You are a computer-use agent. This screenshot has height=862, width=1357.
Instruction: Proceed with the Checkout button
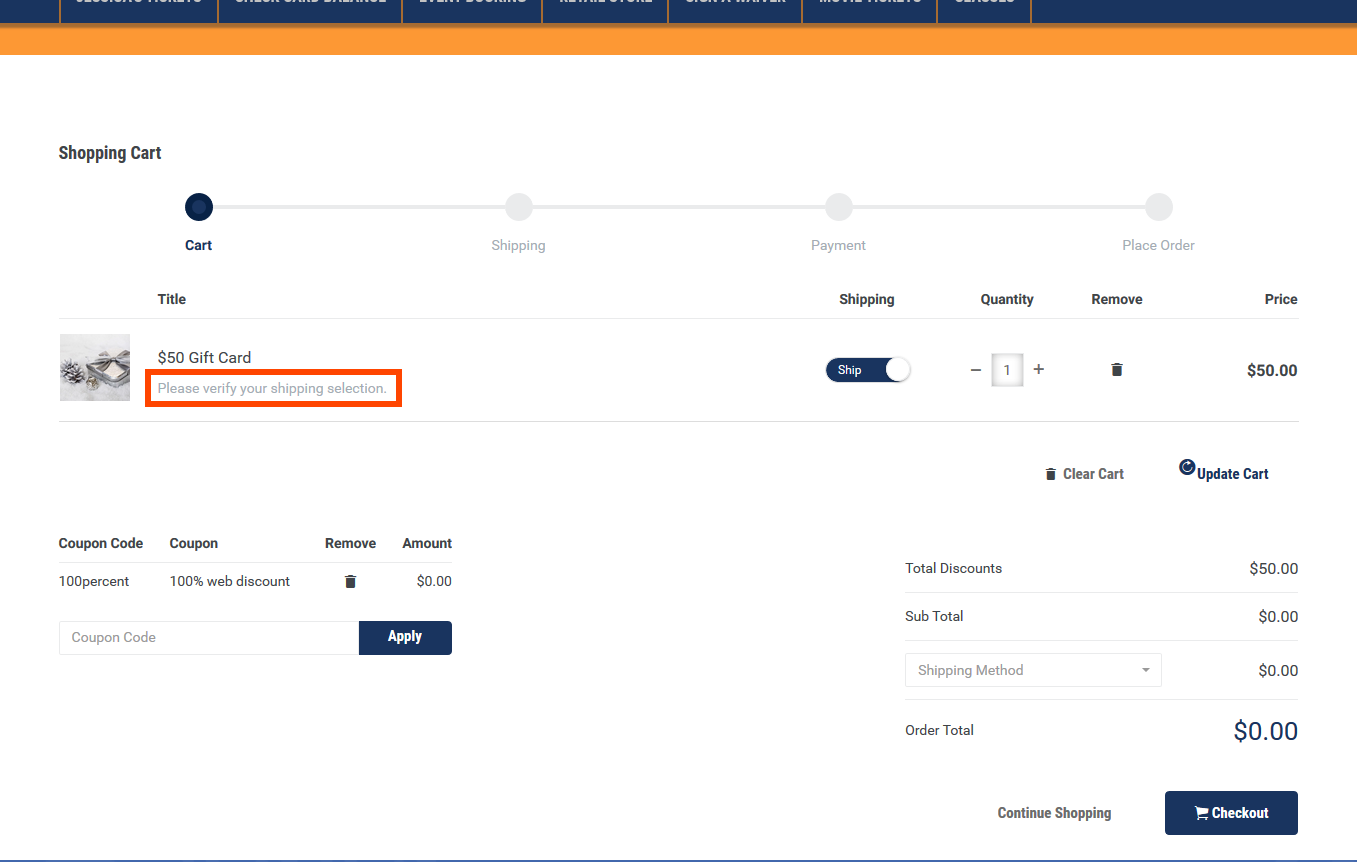click(x=1230, y=813)
